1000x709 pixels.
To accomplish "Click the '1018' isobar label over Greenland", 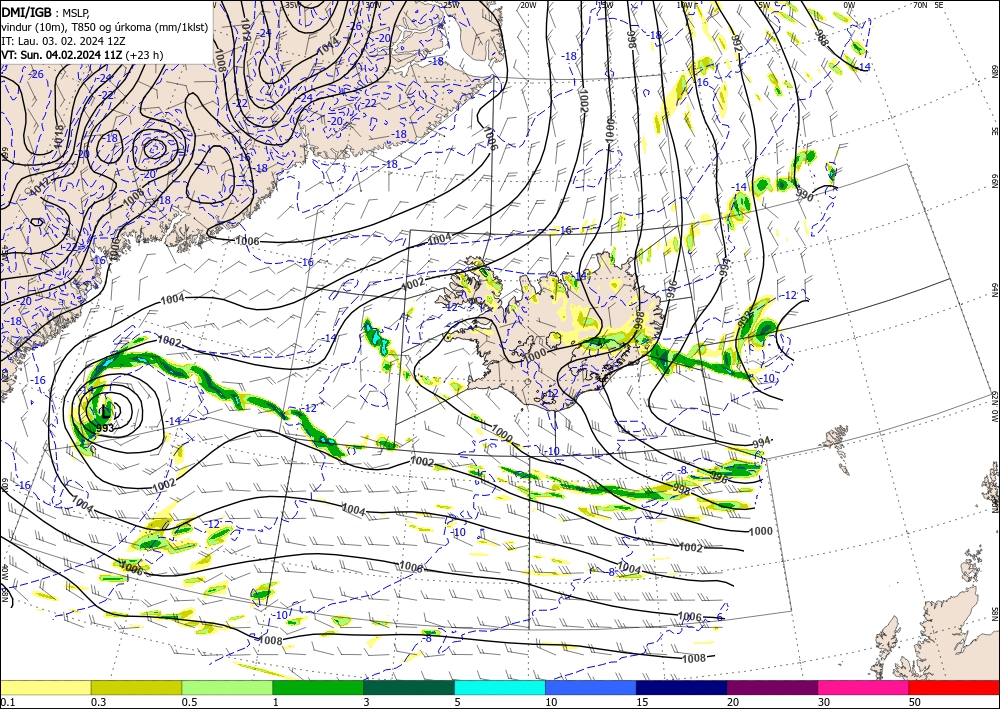I will (x=59, y=136).
